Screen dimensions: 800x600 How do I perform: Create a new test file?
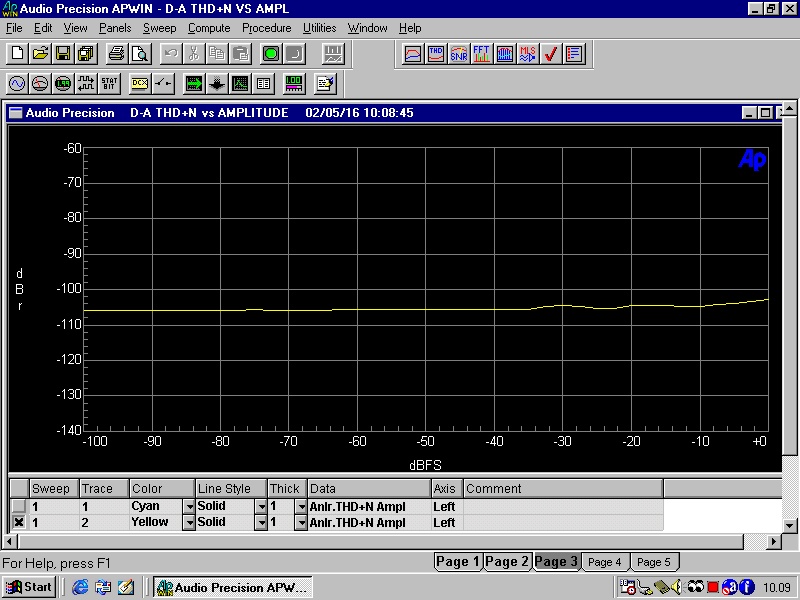click(17, 54)
